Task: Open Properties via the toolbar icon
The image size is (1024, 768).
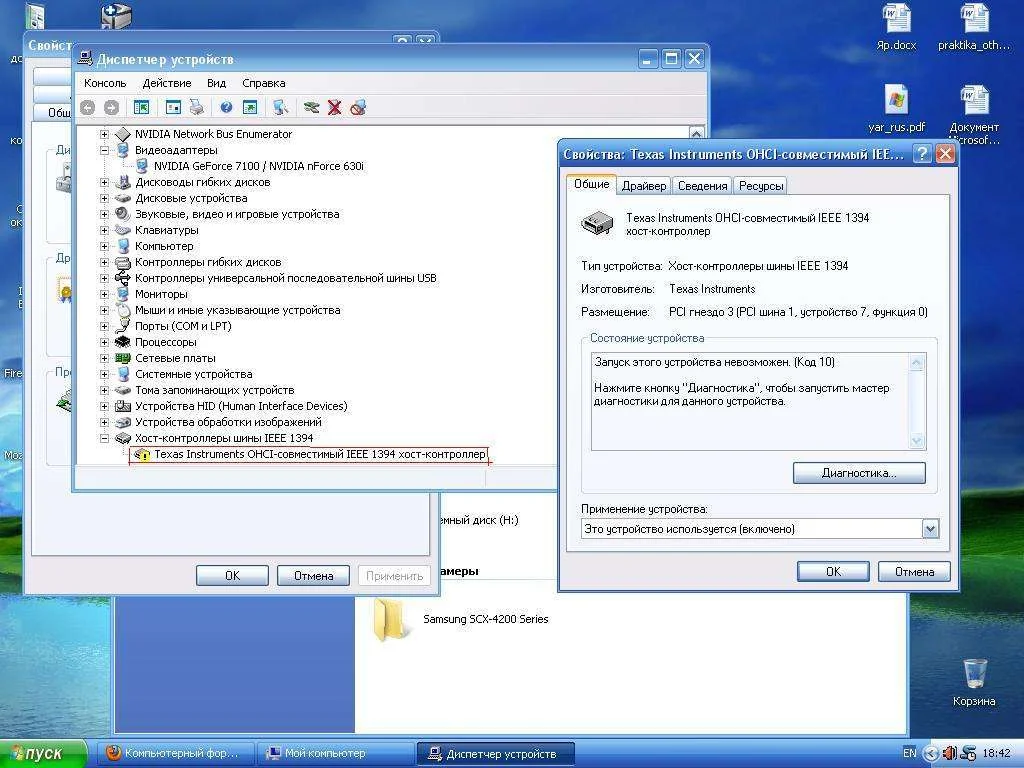Action: (173, 108)
